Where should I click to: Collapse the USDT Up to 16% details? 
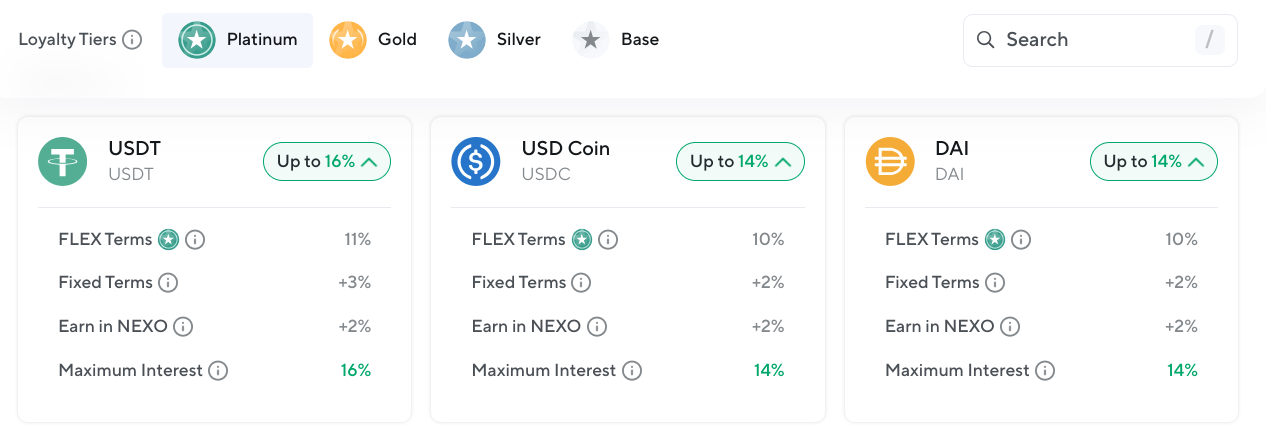(327, 161)
